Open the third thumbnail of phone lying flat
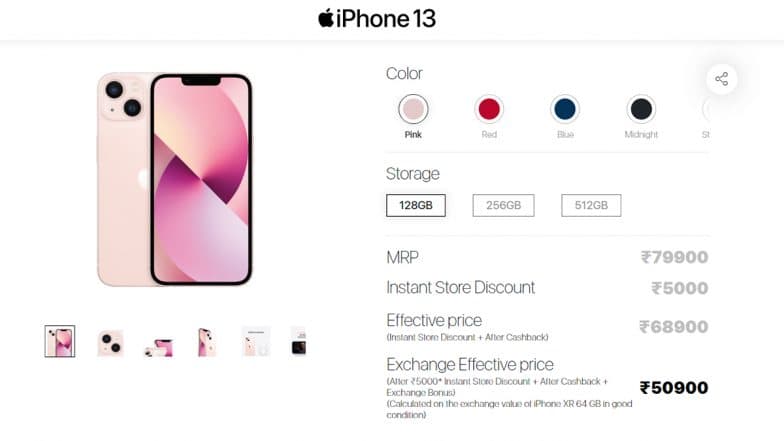The image size is (784, 441). click(x=159, y=348)
